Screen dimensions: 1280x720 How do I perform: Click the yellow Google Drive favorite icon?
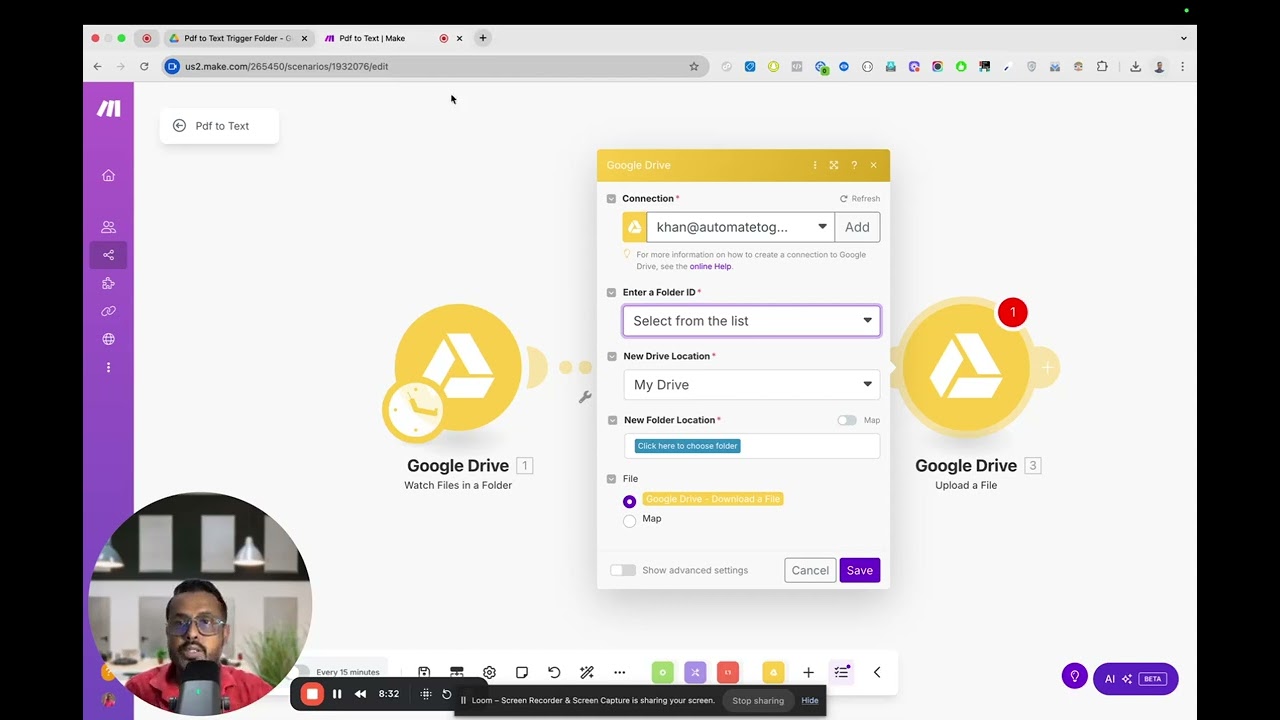pyautogui.click(x=772, y=673)
